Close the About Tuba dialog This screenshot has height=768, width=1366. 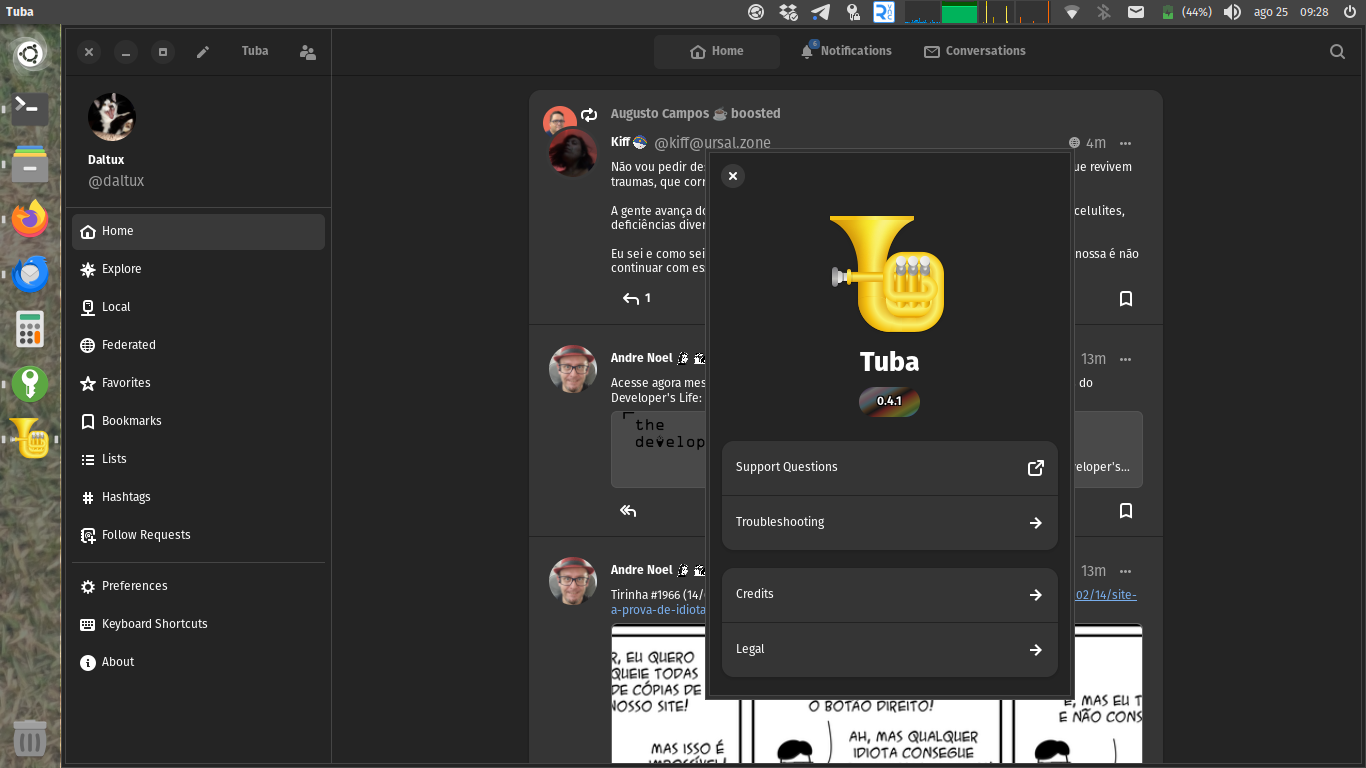(x=733, y=176)
